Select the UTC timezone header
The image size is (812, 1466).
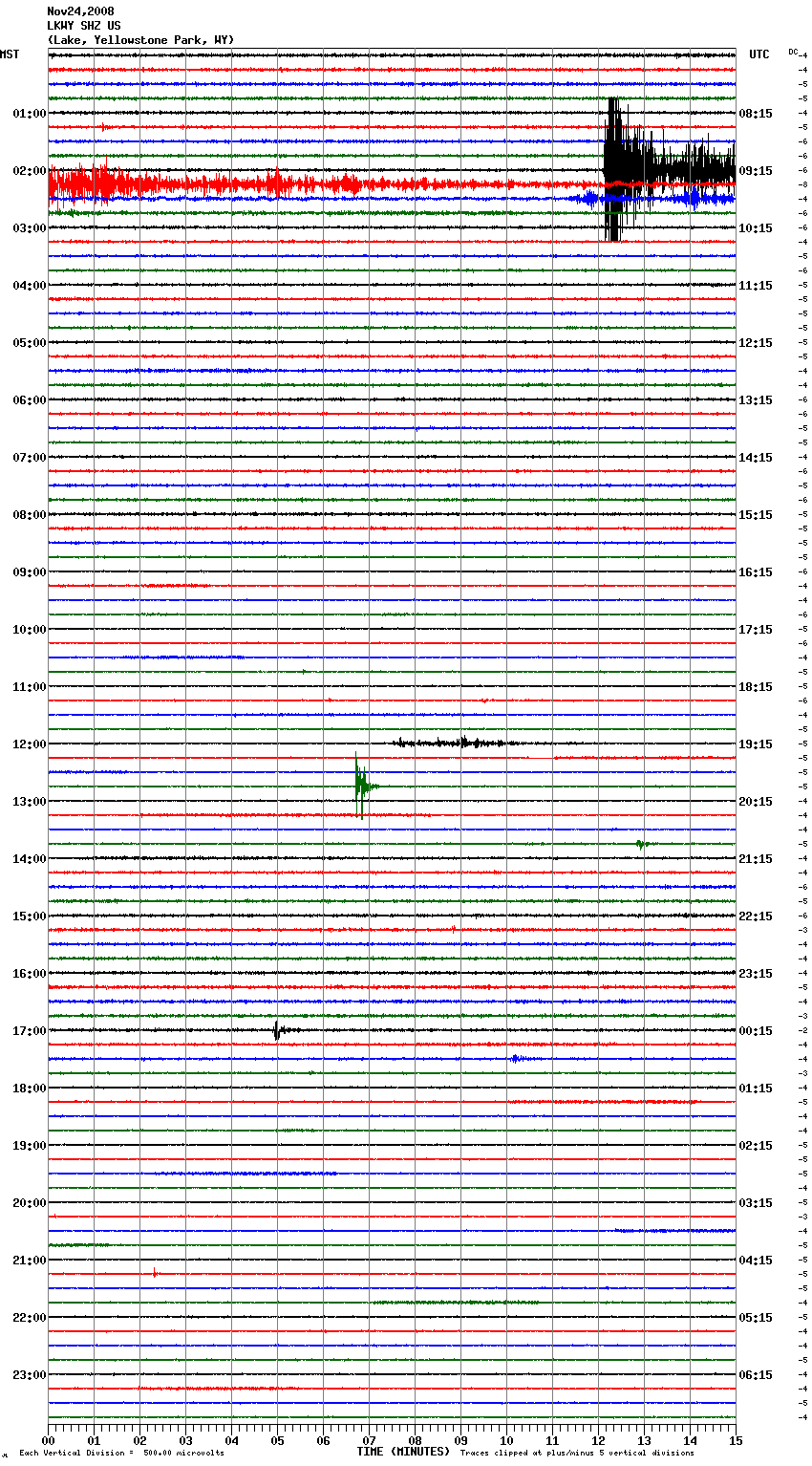759,54
